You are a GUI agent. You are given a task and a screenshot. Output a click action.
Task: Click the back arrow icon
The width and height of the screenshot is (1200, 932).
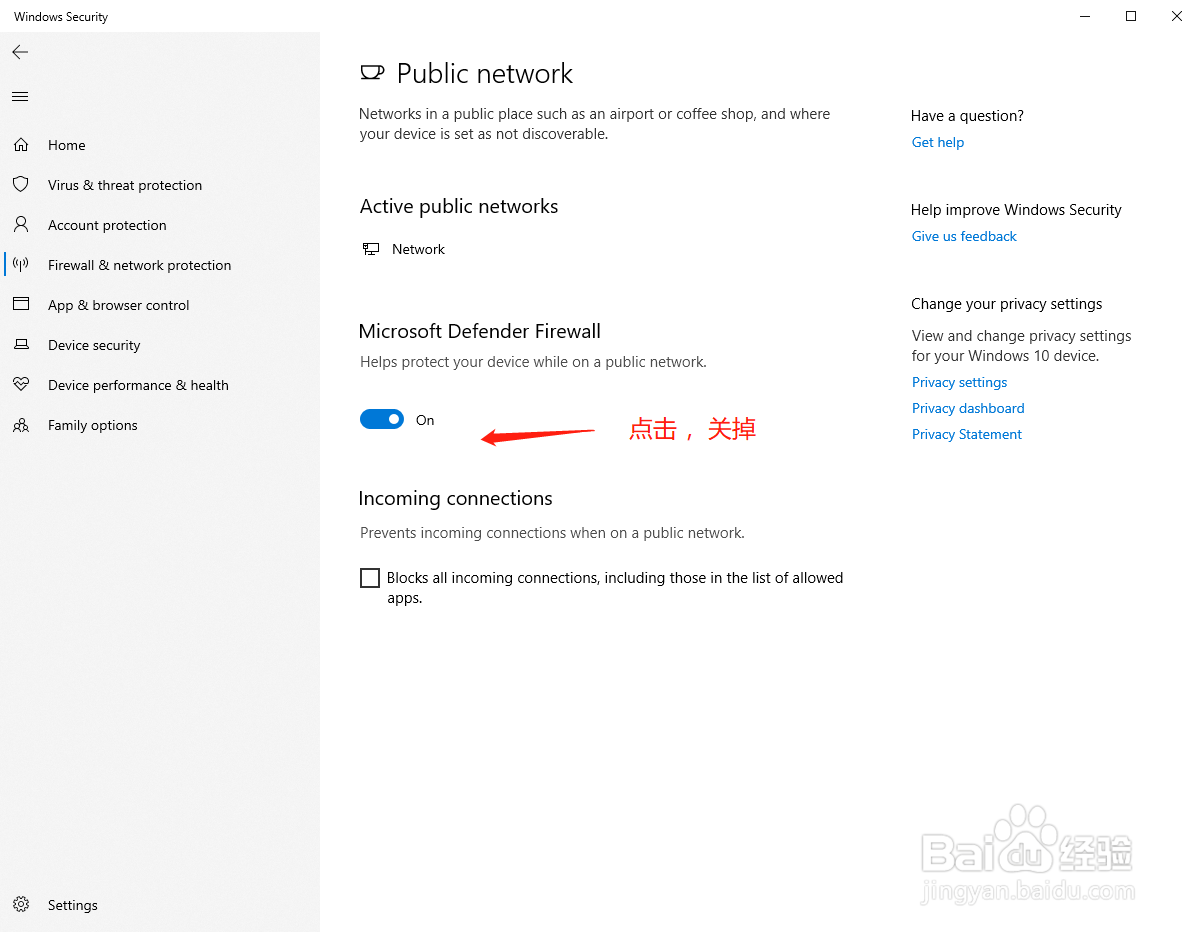[20, 52]
